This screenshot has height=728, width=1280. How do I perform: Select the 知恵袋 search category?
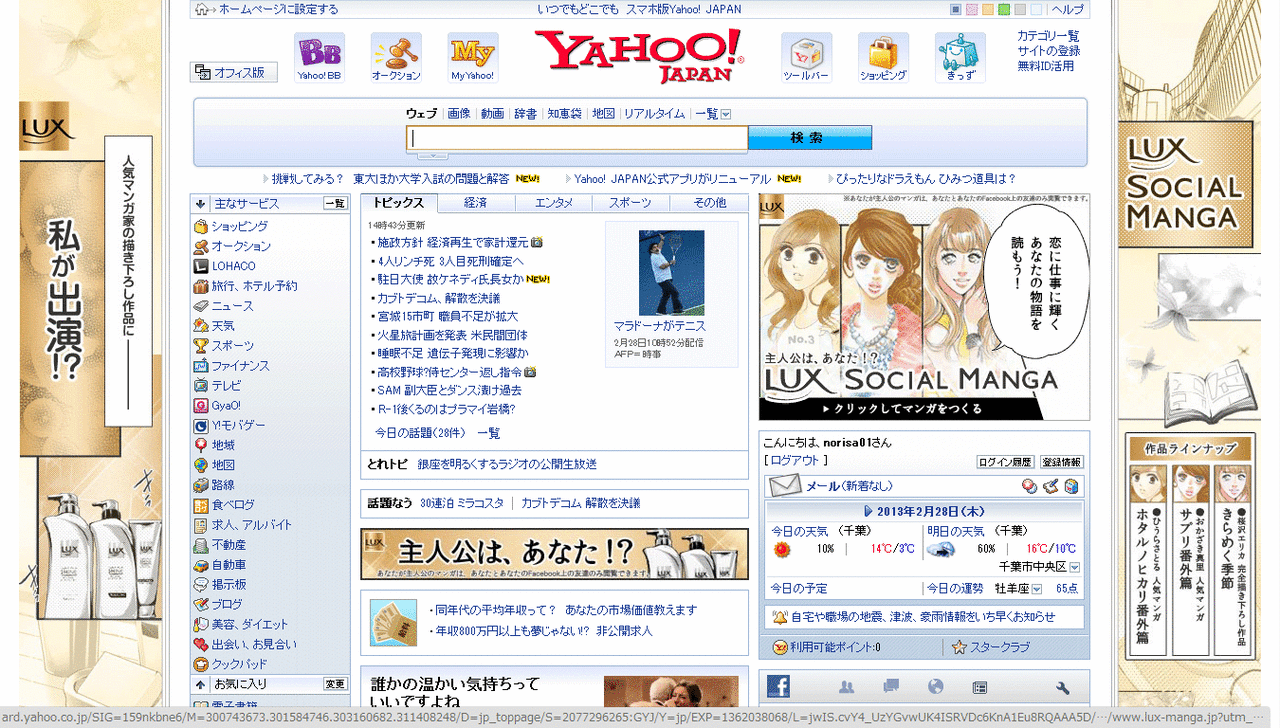(x=564, y=114)
